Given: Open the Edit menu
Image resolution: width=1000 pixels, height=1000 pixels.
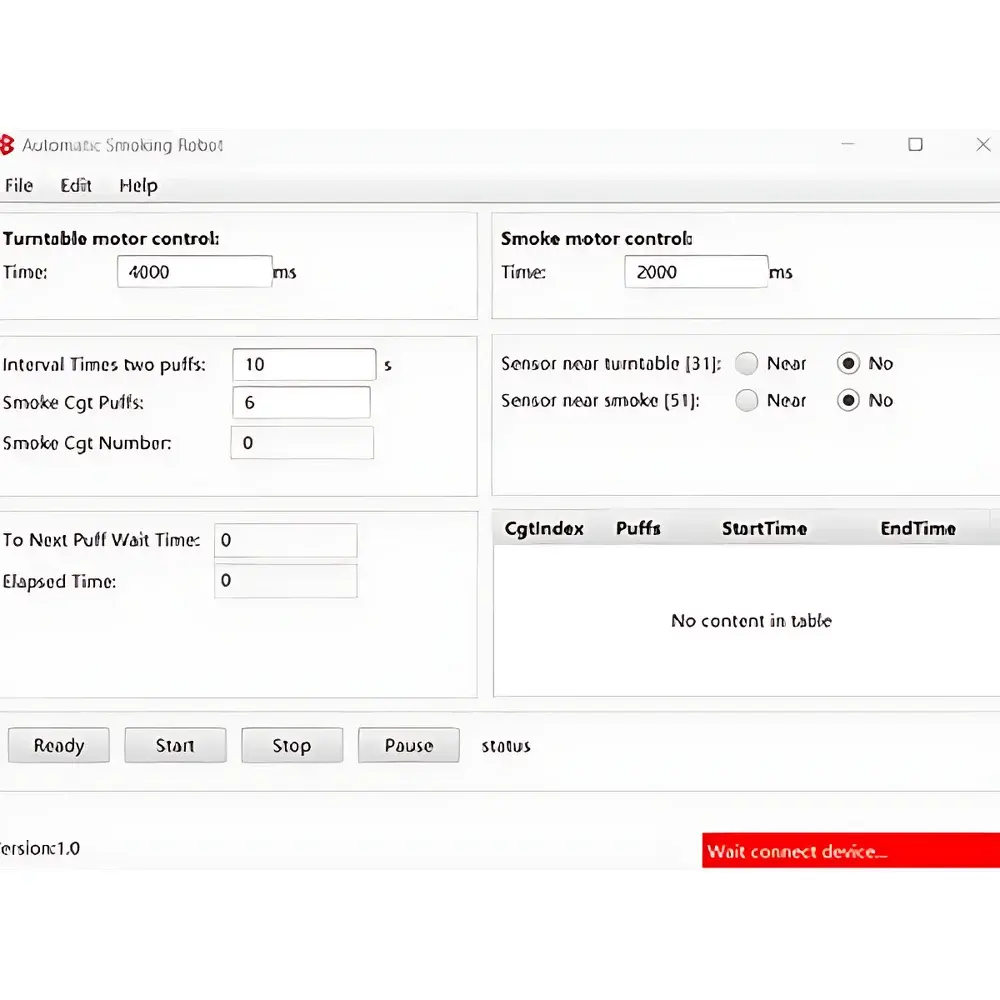Looking at the screenshot, I should coord(76,185).
